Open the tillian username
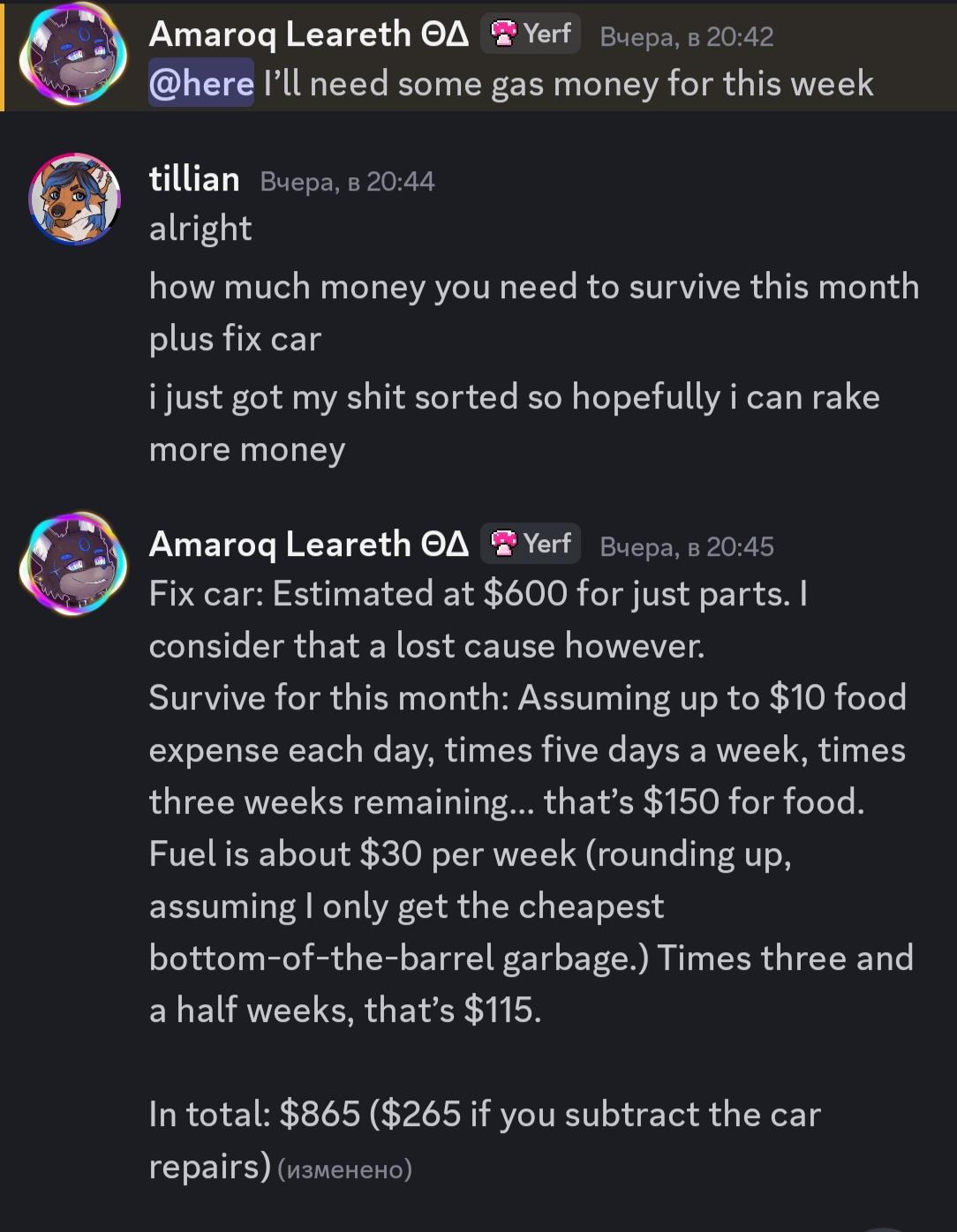The image size is (957, 1232). coord(194,180)
